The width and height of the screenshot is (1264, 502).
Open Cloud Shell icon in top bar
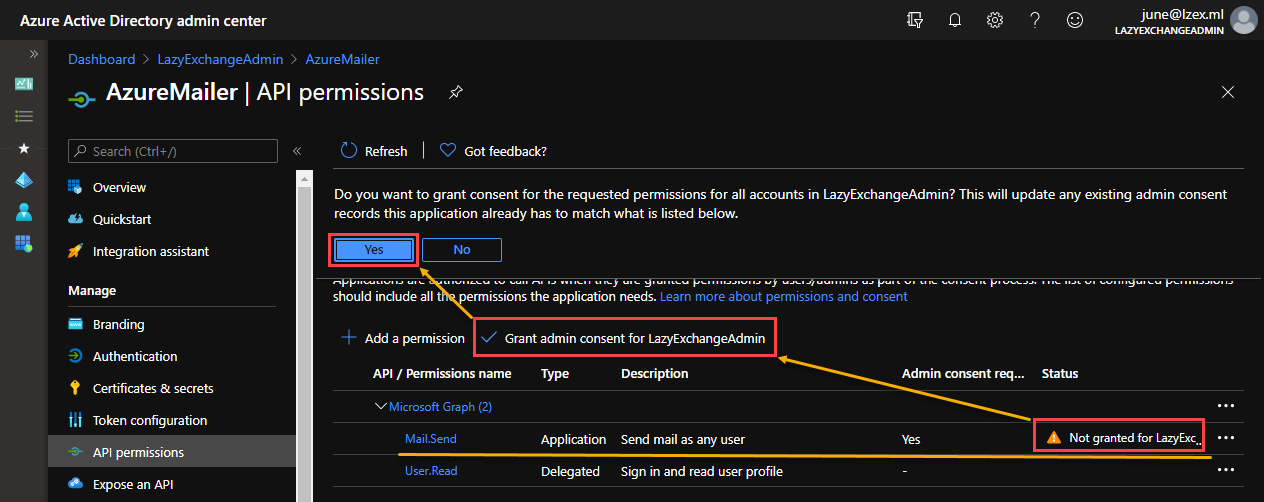tap(915, 20)
